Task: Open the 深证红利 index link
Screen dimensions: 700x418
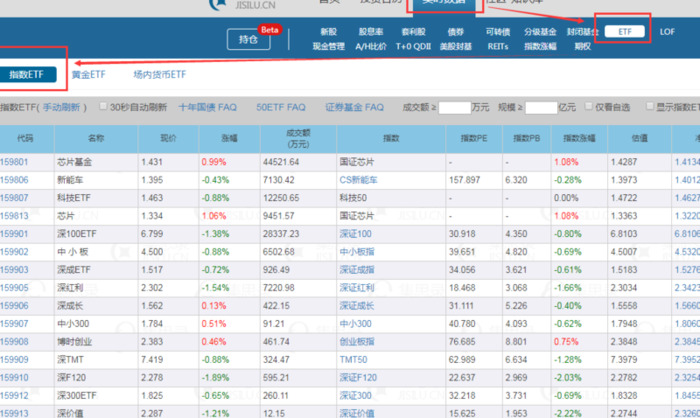Action: (357, 288)
